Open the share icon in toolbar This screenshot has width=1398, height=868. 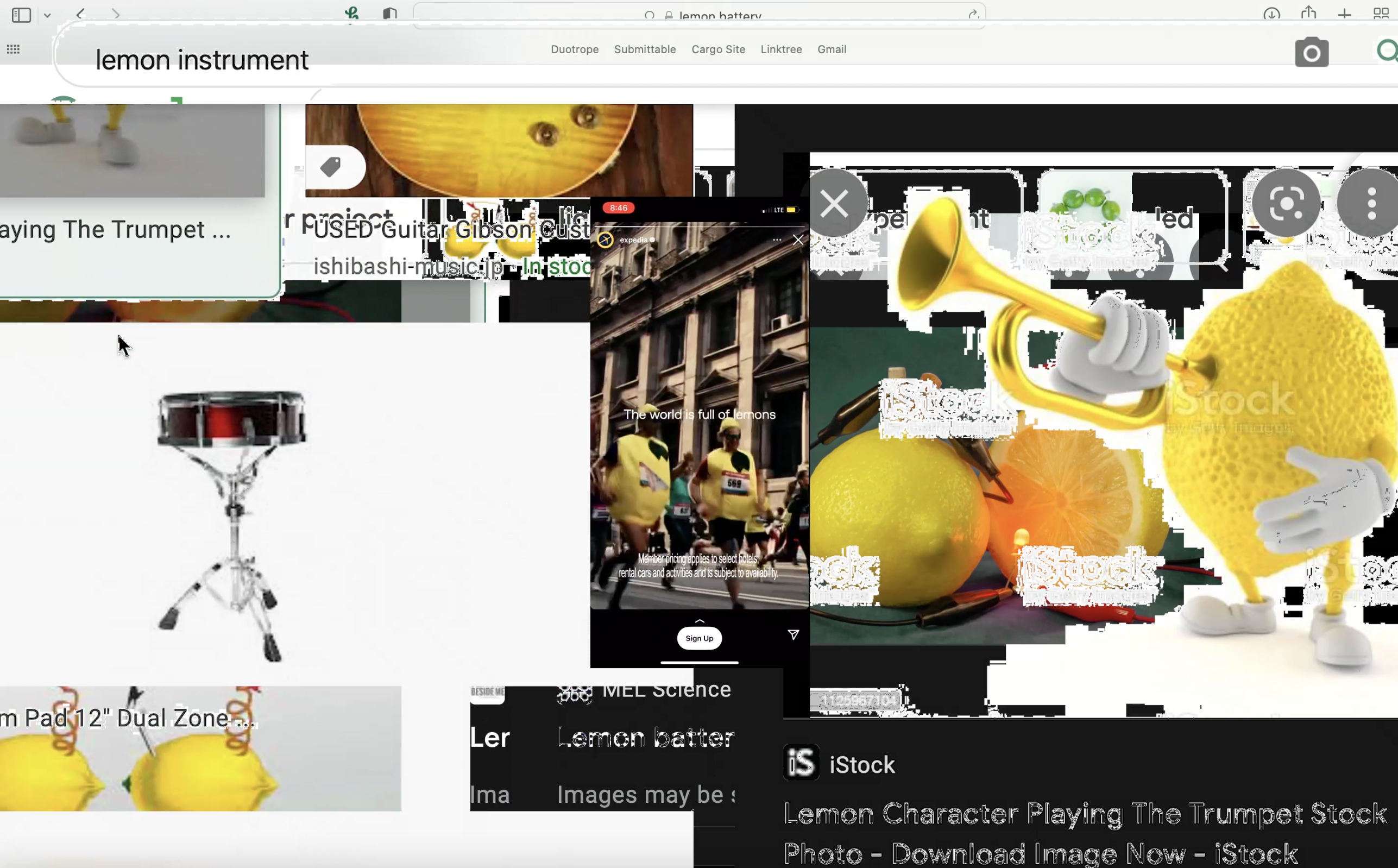(x=1308, y=12)
